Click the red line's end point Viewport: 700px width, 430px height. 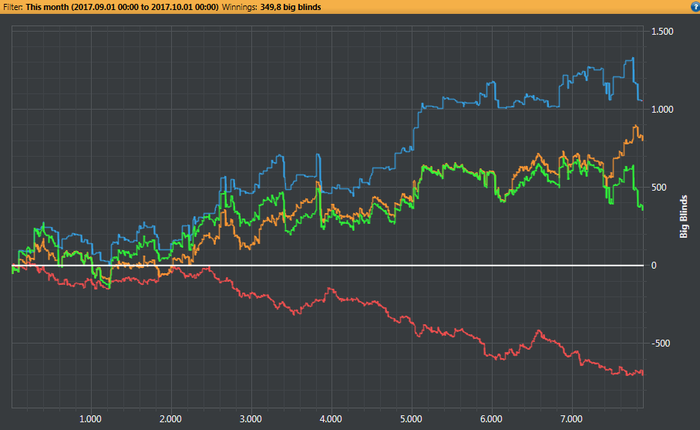tap(642, 373)
